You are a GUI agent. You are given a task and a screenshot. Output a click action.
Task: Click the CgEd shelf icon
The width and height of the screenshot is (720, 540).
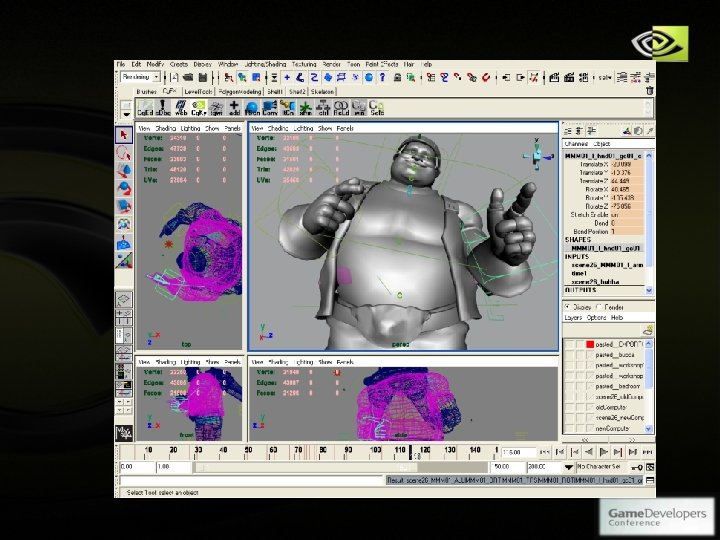click(x=145, y=108)
